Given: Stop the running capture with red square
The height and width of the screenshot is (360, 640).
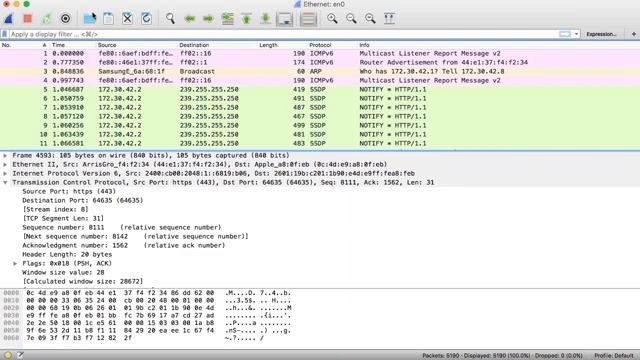Looking at the screenshot, I should (28, 18).
